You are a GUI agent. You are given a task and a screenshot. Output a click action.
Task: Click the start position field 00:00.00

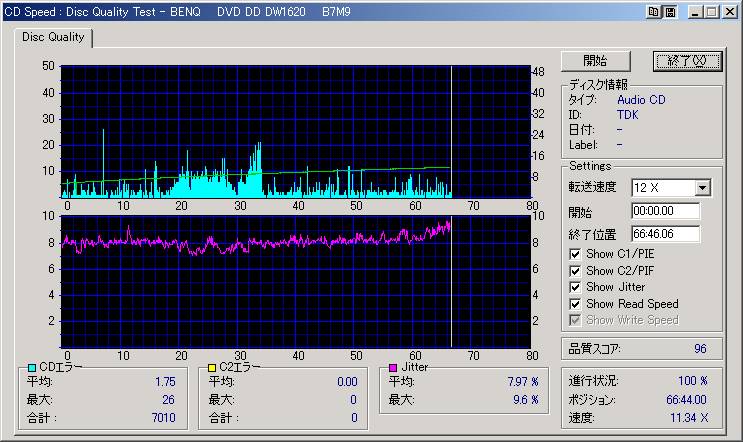click(665, 212)
